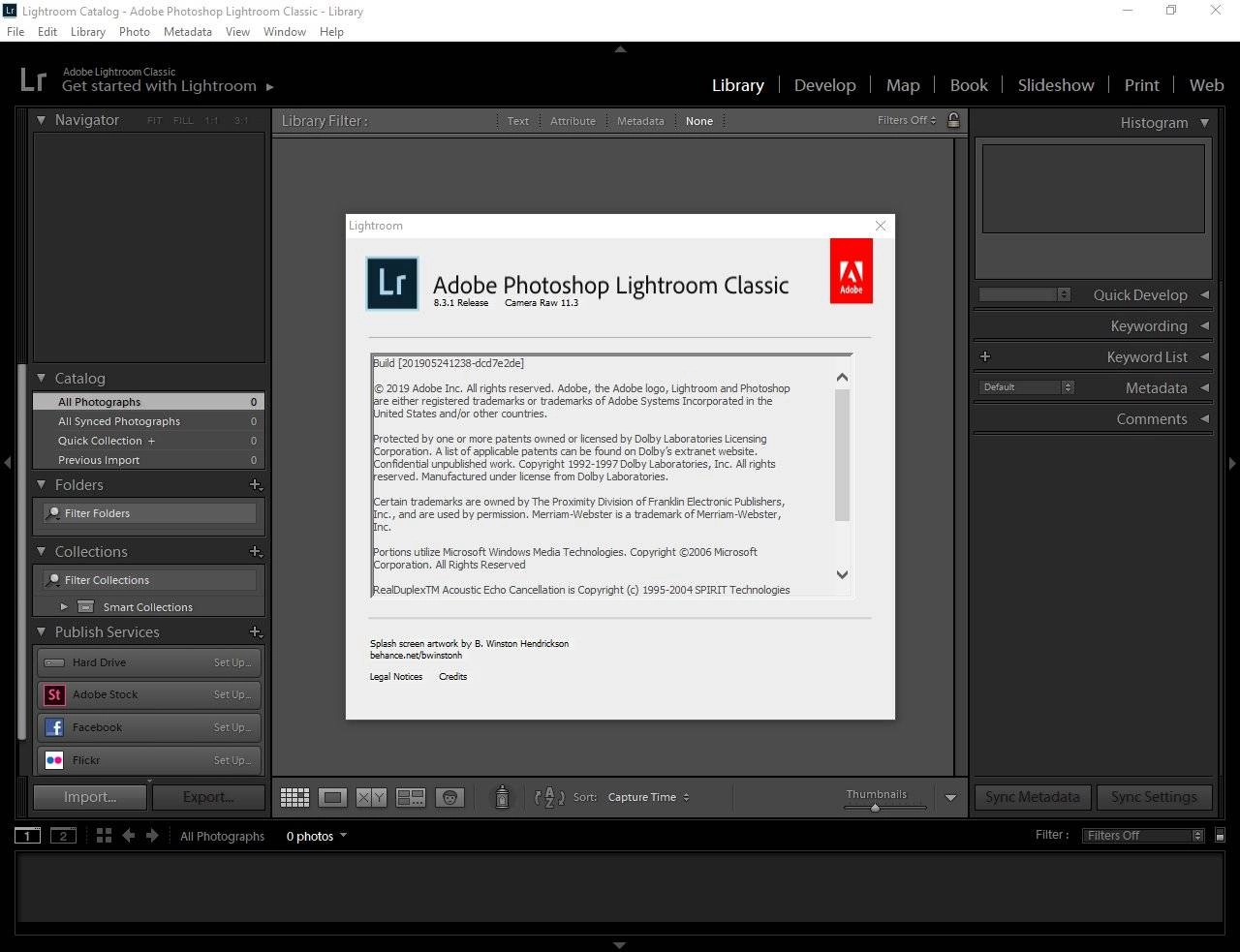Screen dimensions: 1240x952
Task: Expand the Quick Develop panel
Action: pos(1204,294)
